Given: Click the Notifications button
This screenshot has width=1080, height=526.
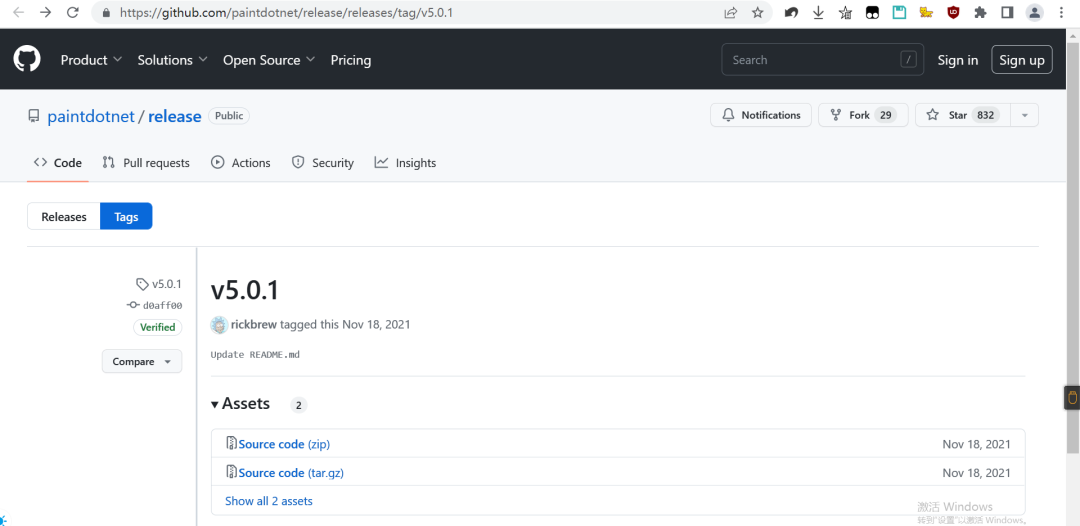Looking at the screenshot, I should click(761, 115).
